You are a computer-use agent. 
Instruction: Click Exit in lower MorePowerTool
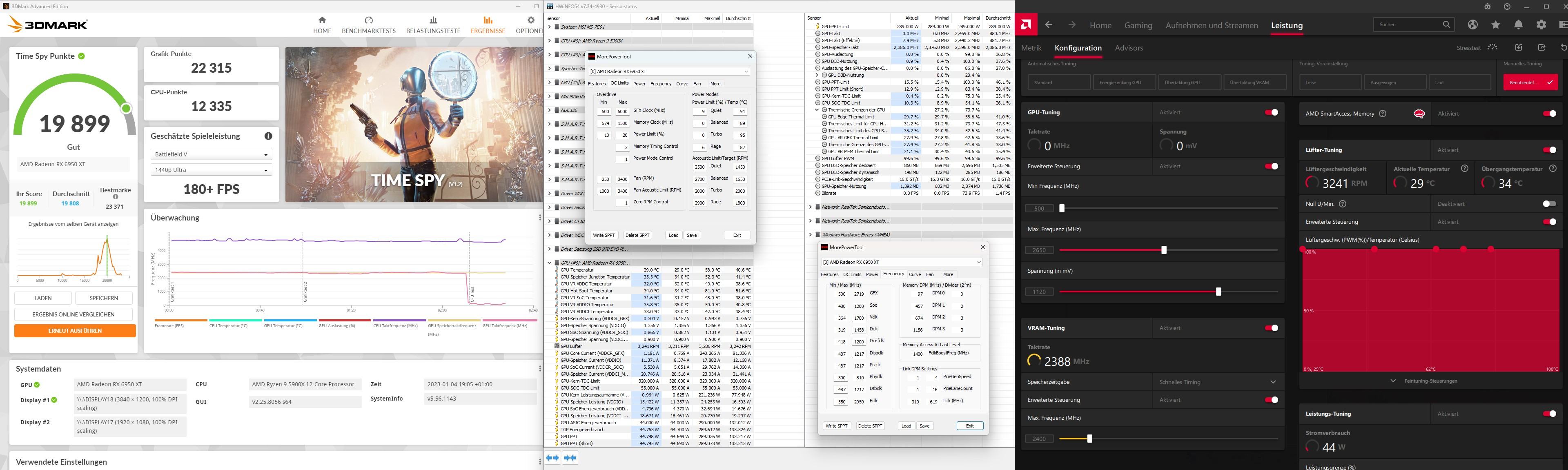[970, 426]
